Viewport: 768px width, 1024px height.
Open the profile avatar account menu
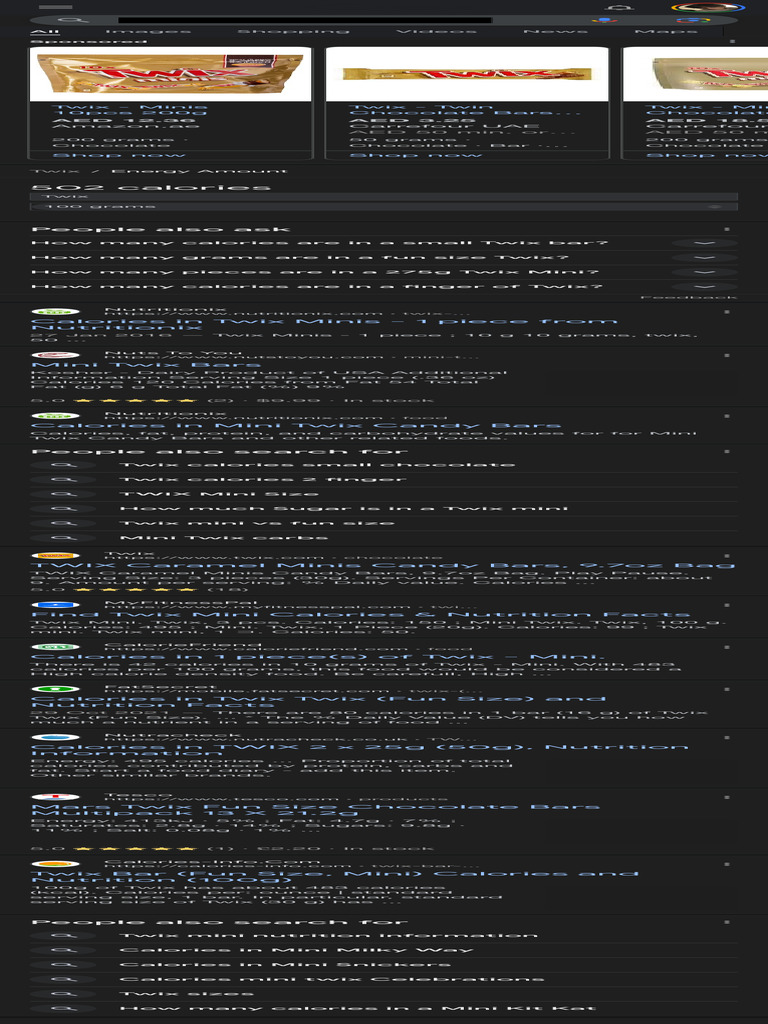[709, 8]
